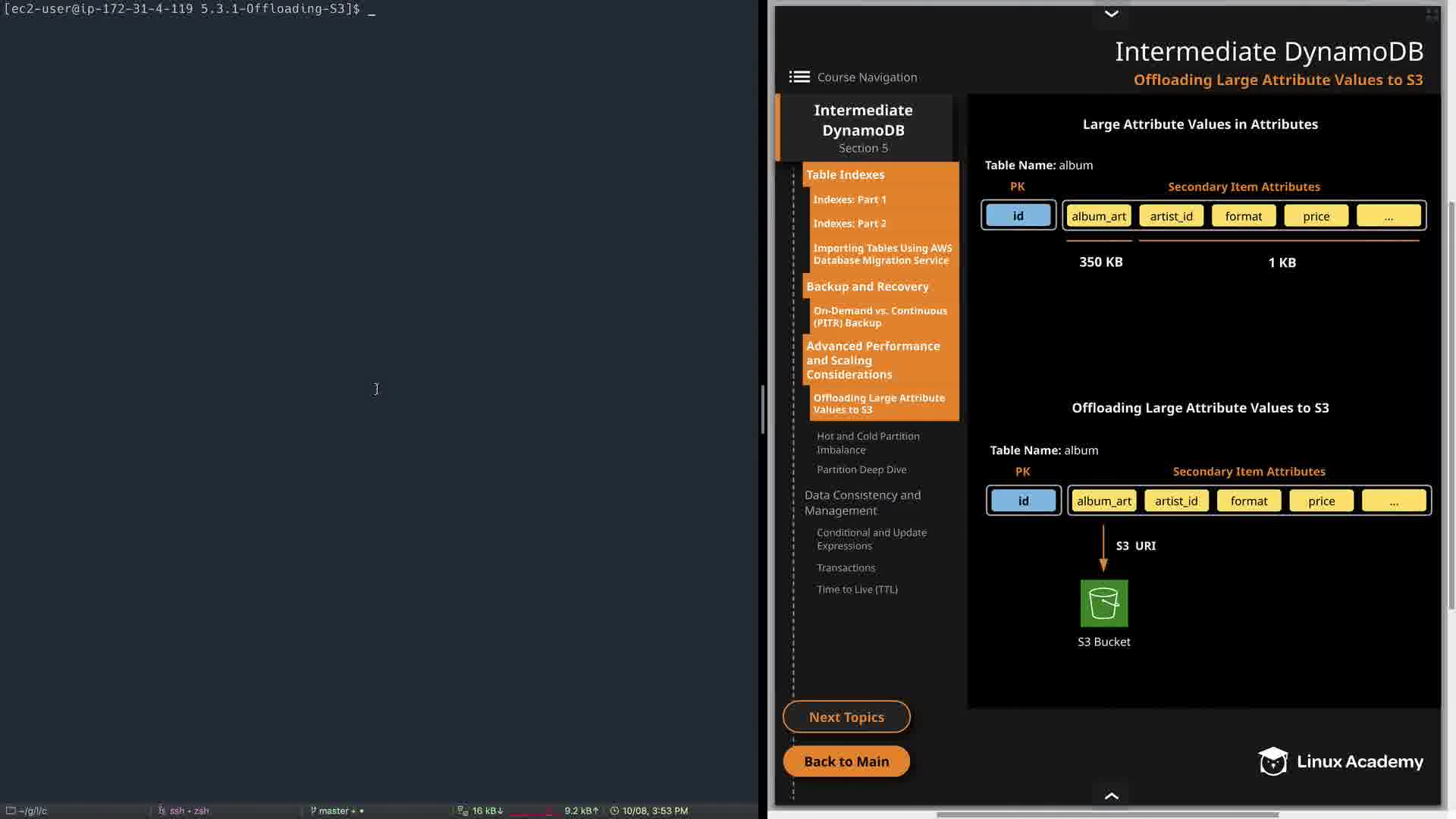Click the album_art attribute in lower diagram
This screenshot has height=819, width=1456.
click(1103, 501)
